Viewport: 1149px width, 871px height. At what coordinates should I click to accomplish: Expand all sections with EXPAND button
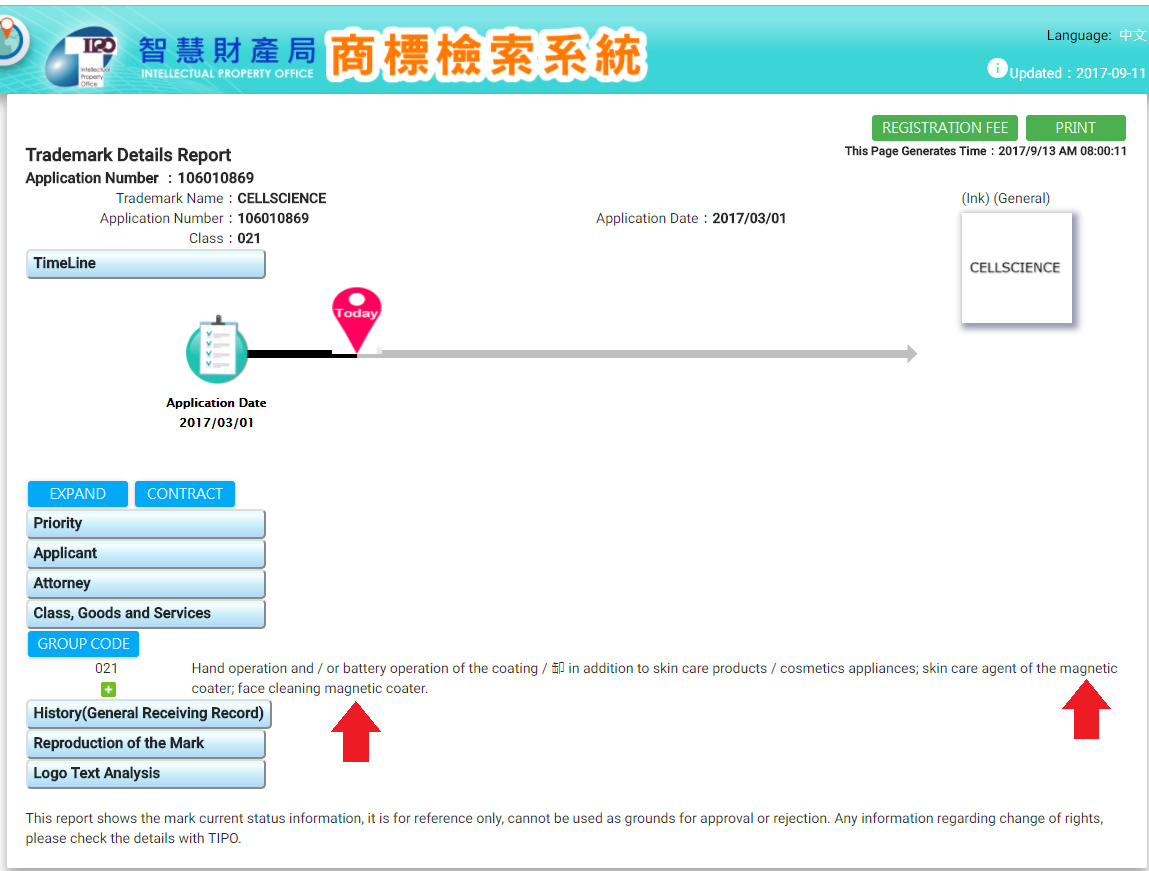pos(78,494)
